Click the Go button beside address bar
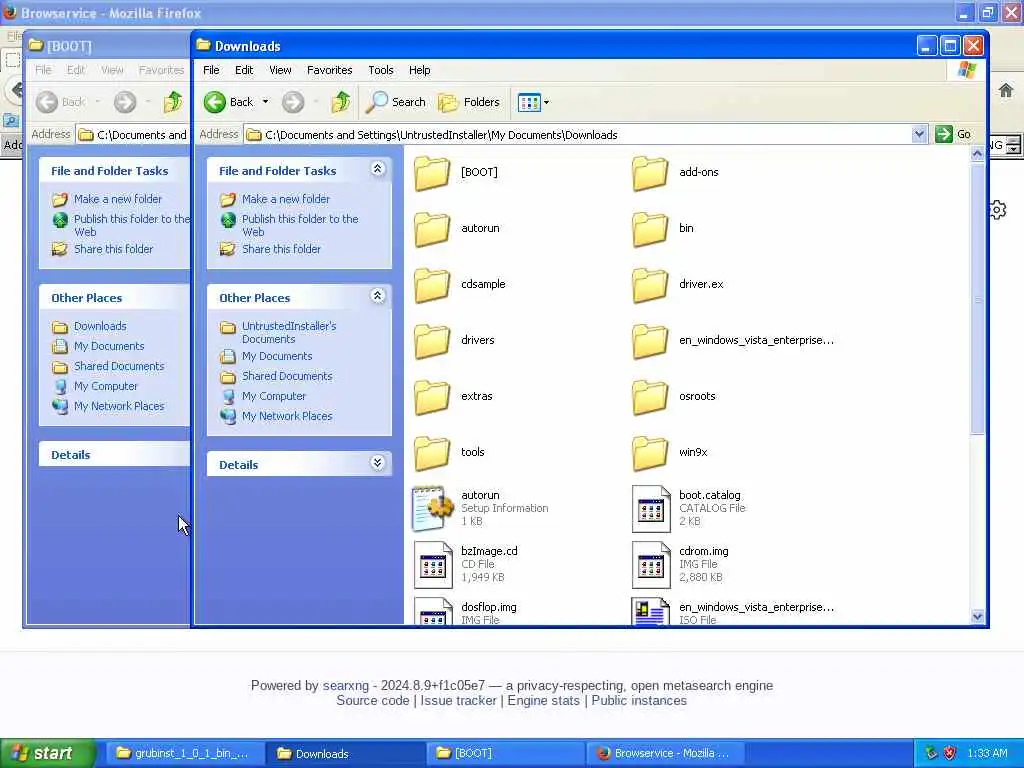The image size is (1024, 768). click(x=953, y=135)
